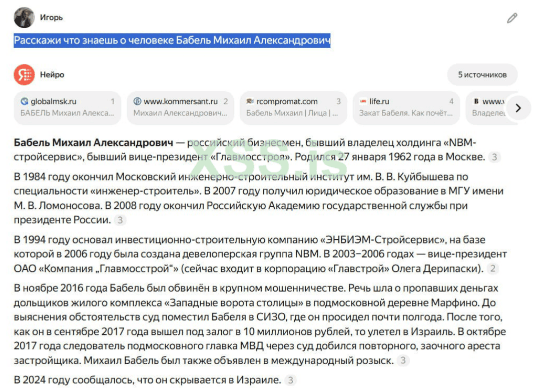Click the globalmsk.ru favicon
The width and height of the screenshot is (535, 388).
(x=24, y=101)
